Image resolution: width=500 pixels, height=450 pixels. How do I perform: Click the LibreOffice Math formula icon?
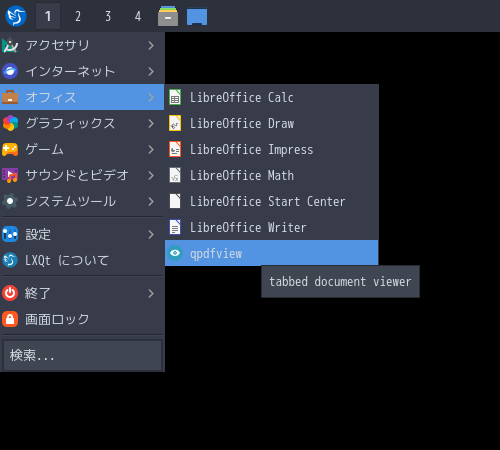(x=175, y=175)
